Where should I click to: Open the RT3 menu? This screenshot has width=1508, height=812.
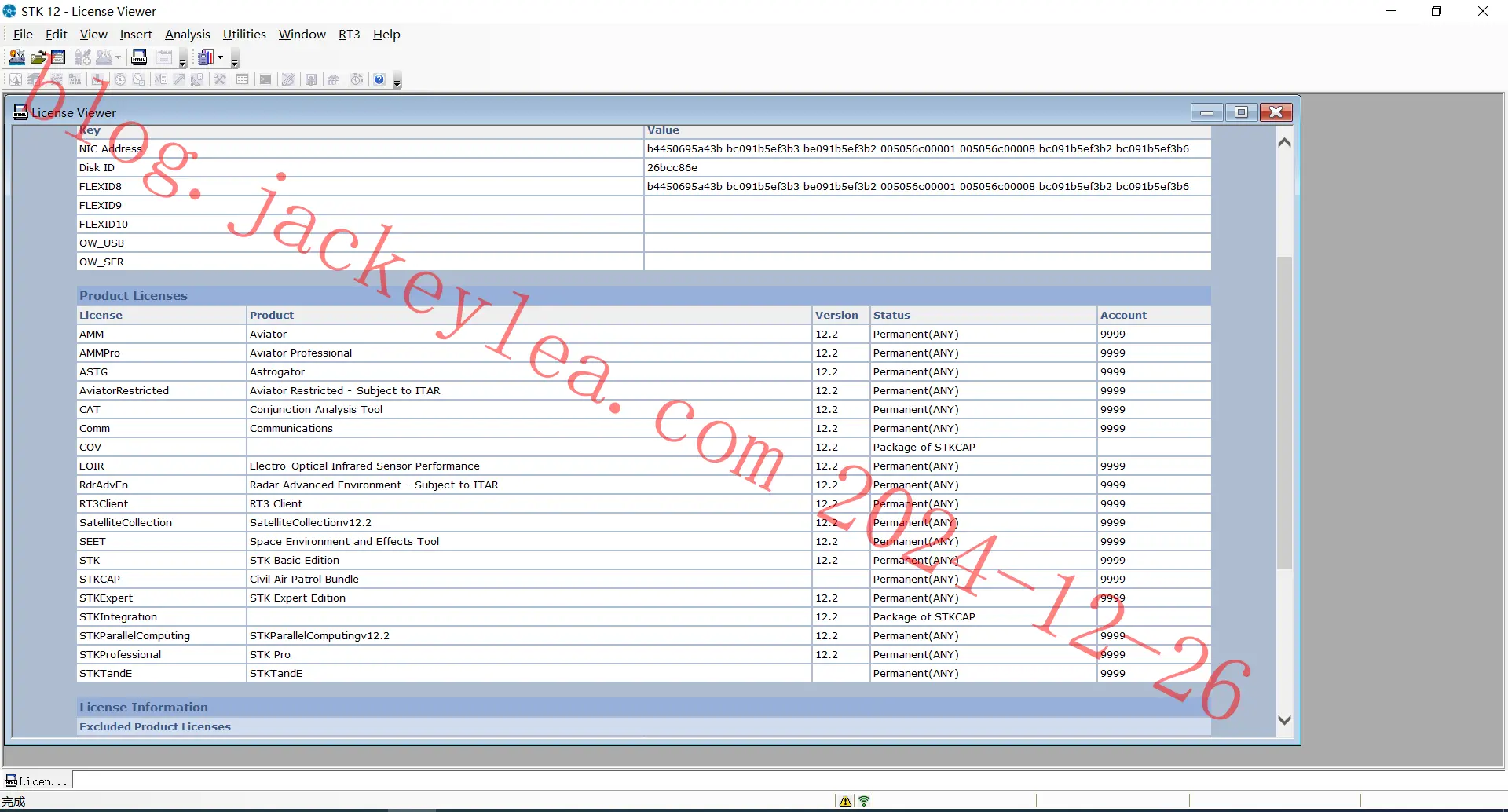point(349,35)
